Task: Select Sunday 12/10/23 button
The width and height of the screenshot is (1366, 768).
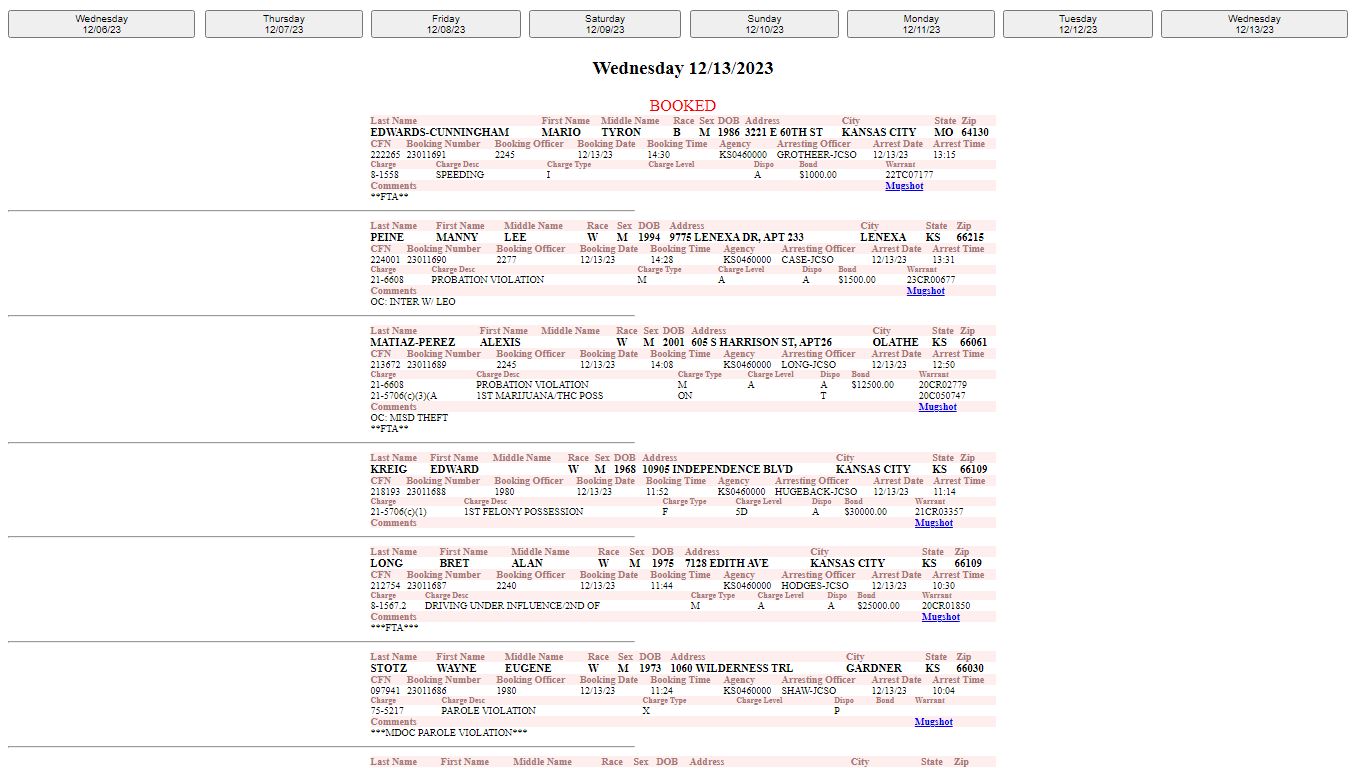Action: pos(765,24)
